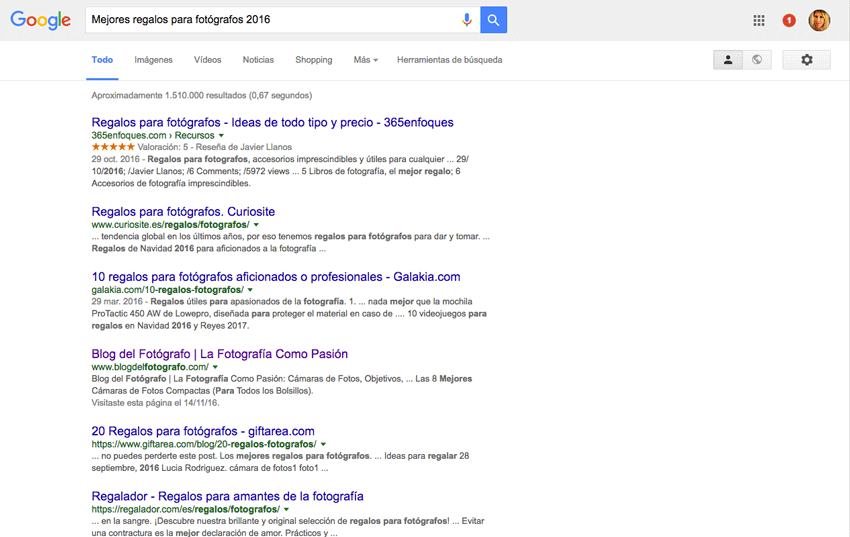Expand arrow beside curiosite.es URL
The height and width of the screenshot is (537, 850).
tap(256, 225)
